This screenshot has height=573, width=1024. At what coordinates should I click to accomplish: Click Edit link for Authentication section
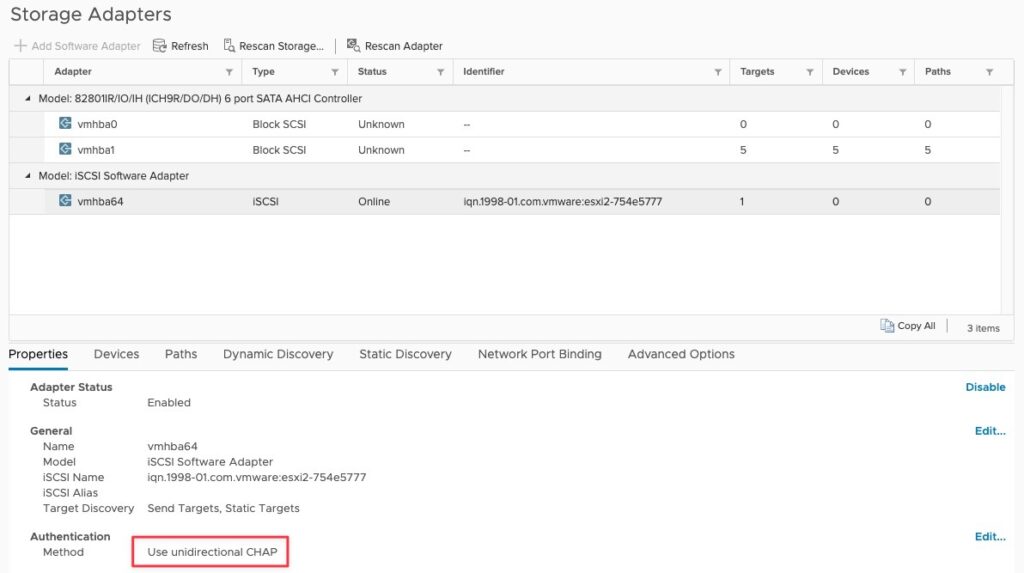coord(990,536)
